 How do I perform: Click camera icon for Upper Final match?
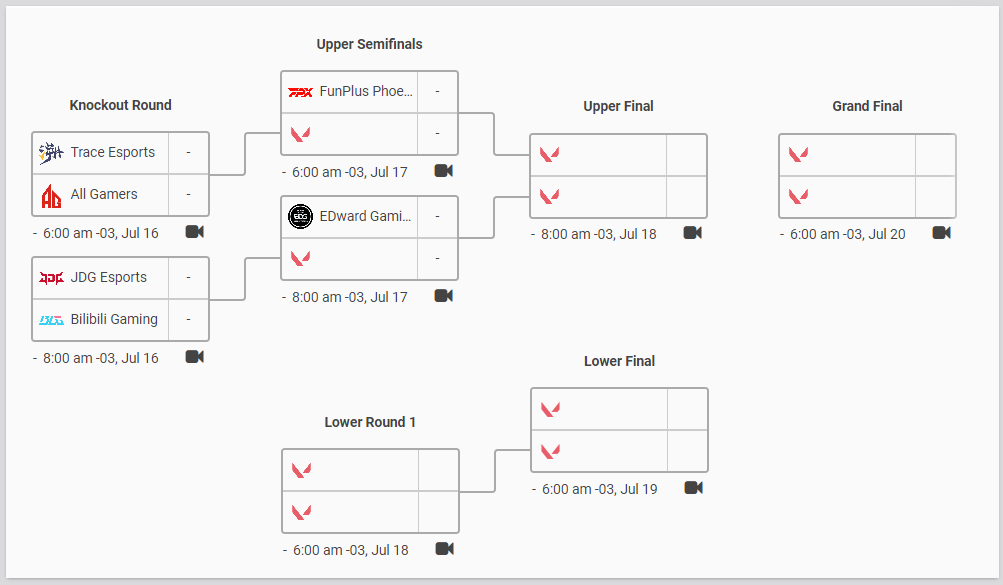692,233
